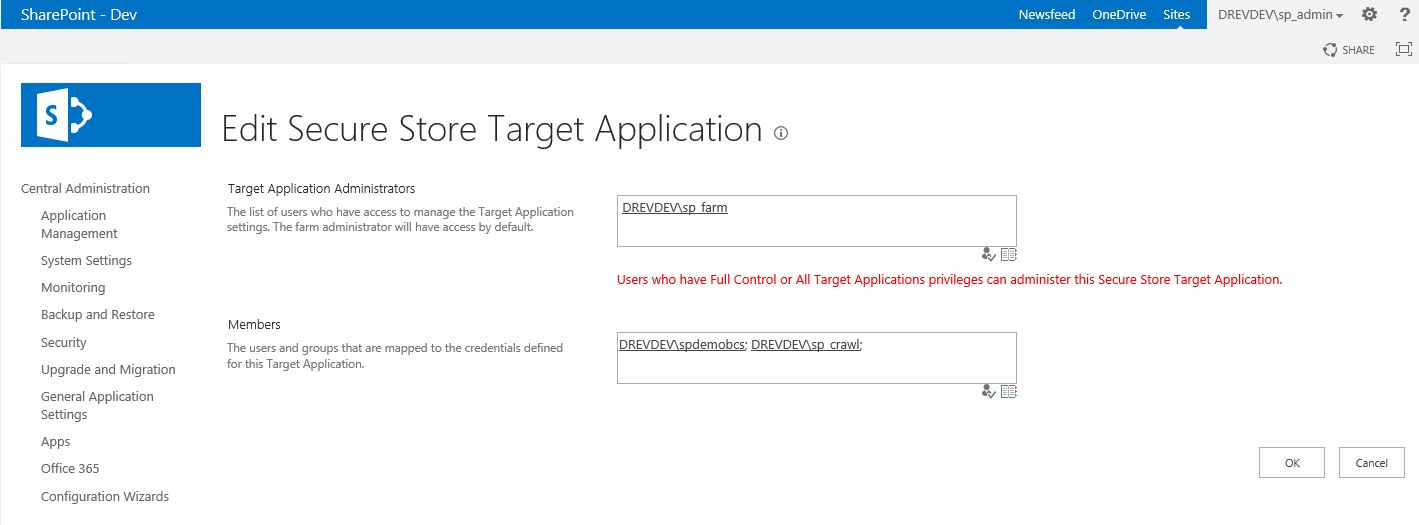Open System Settings section
Screen dimensions: 1419x525
click(x=86, y=260)
